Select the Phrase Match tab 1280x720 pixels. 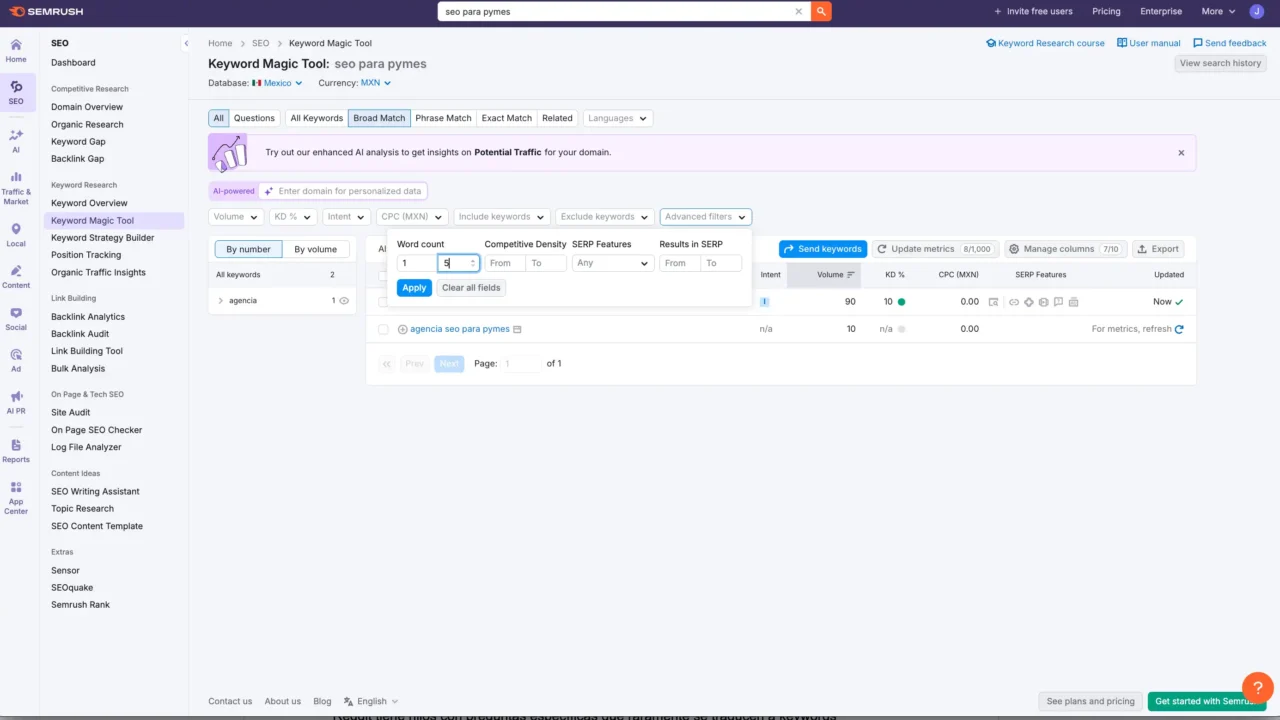click(x=443, y=118)
